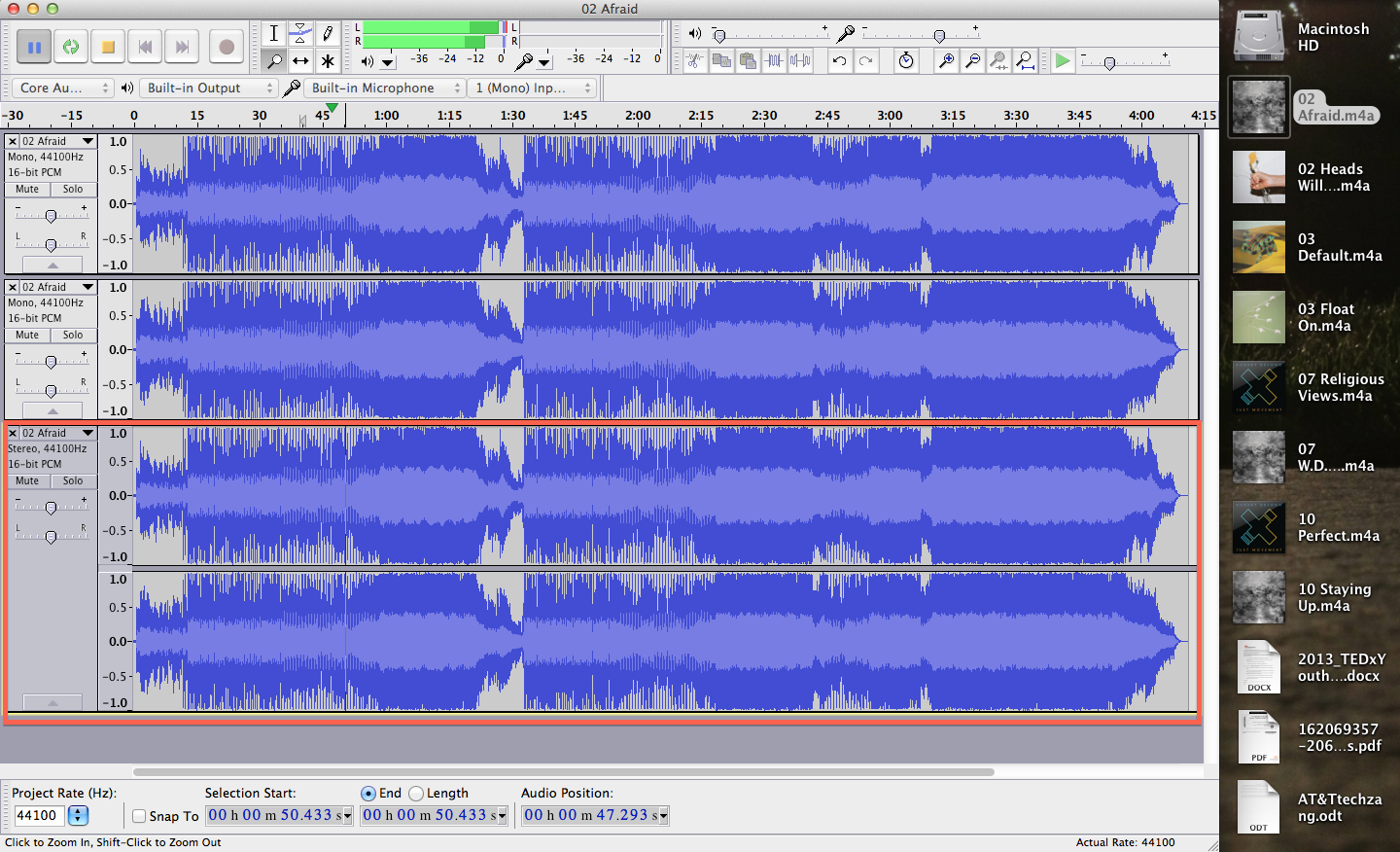Click the Fit Project in Window icon

pyautogui.click(x=1027, y=60)
